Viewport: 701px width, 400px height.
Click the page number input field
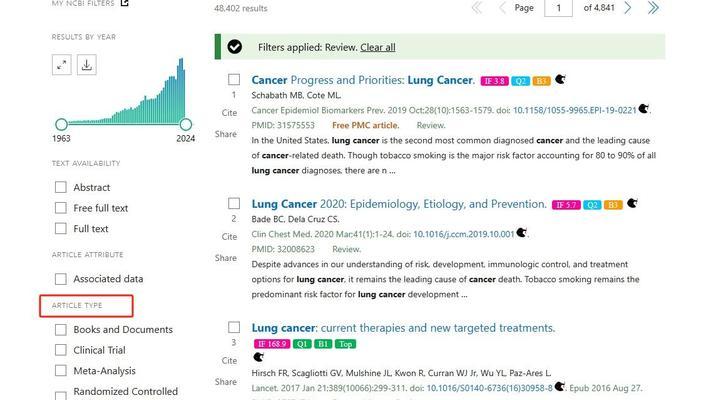[558, 8]
